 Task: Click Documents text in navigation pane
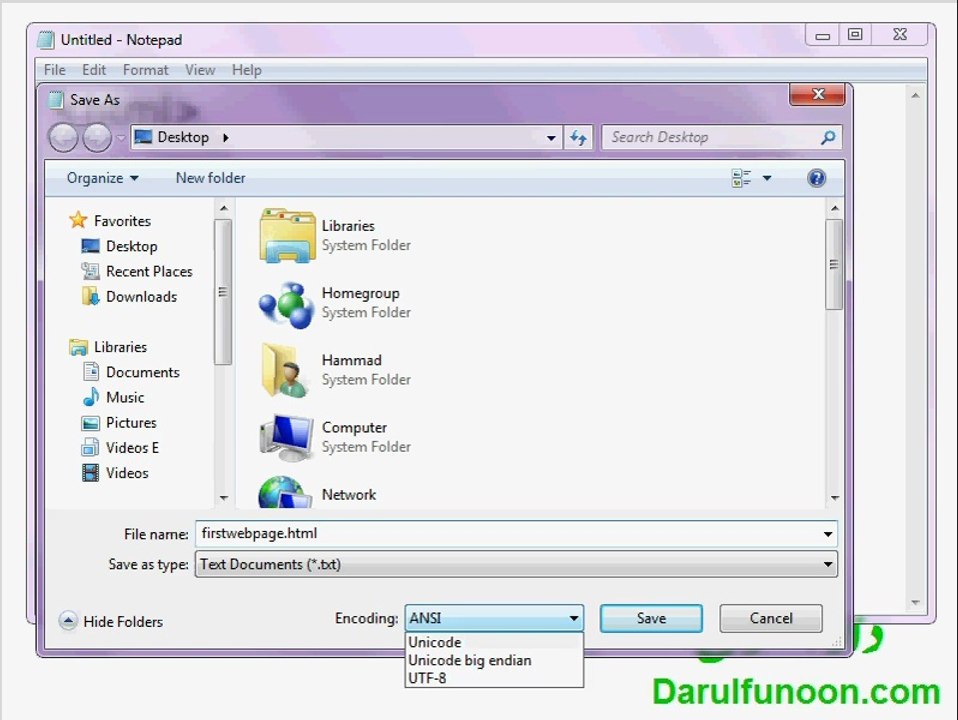tap(143, 372)
